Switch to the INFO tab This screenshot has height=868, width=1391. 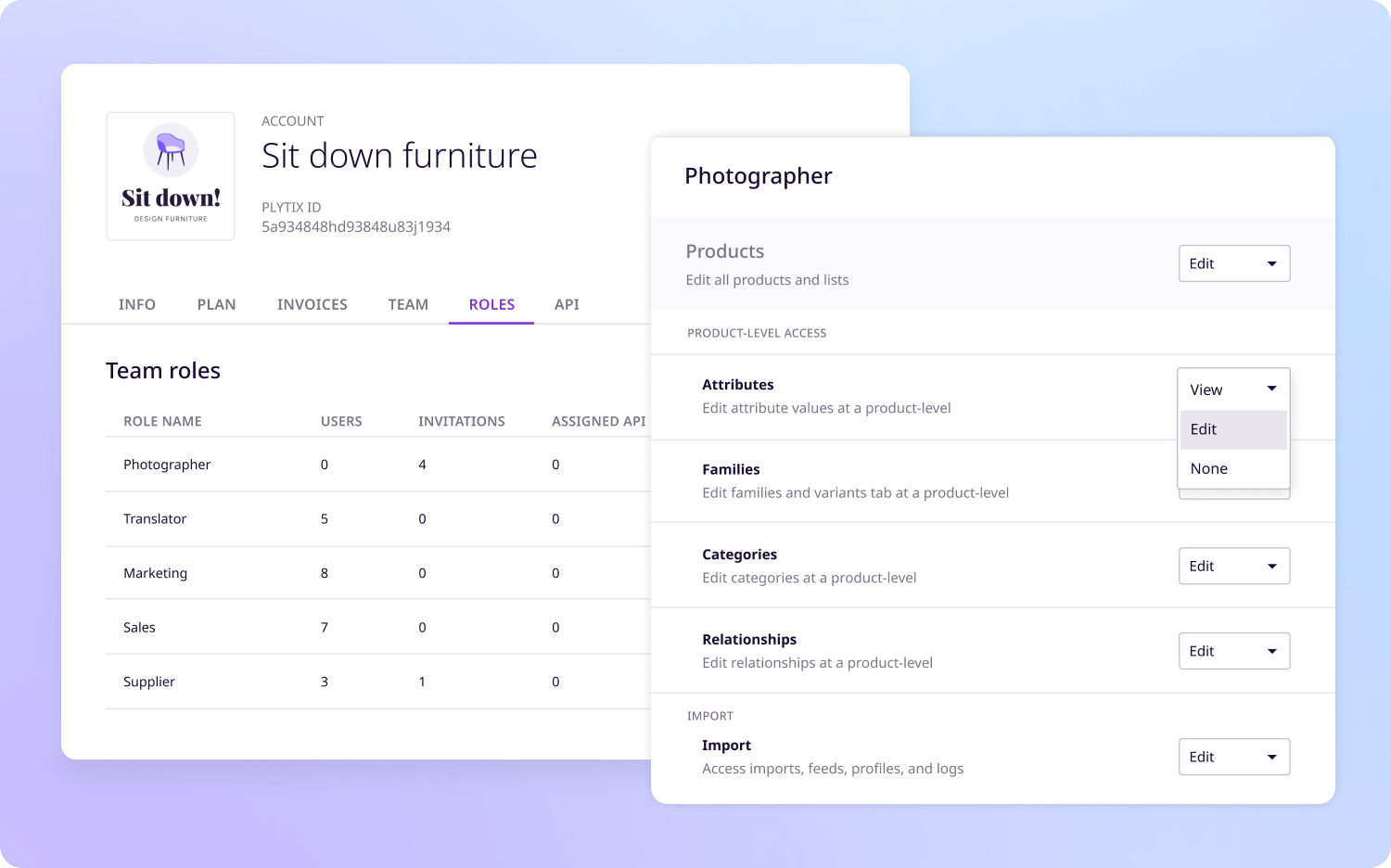(137, 304)
